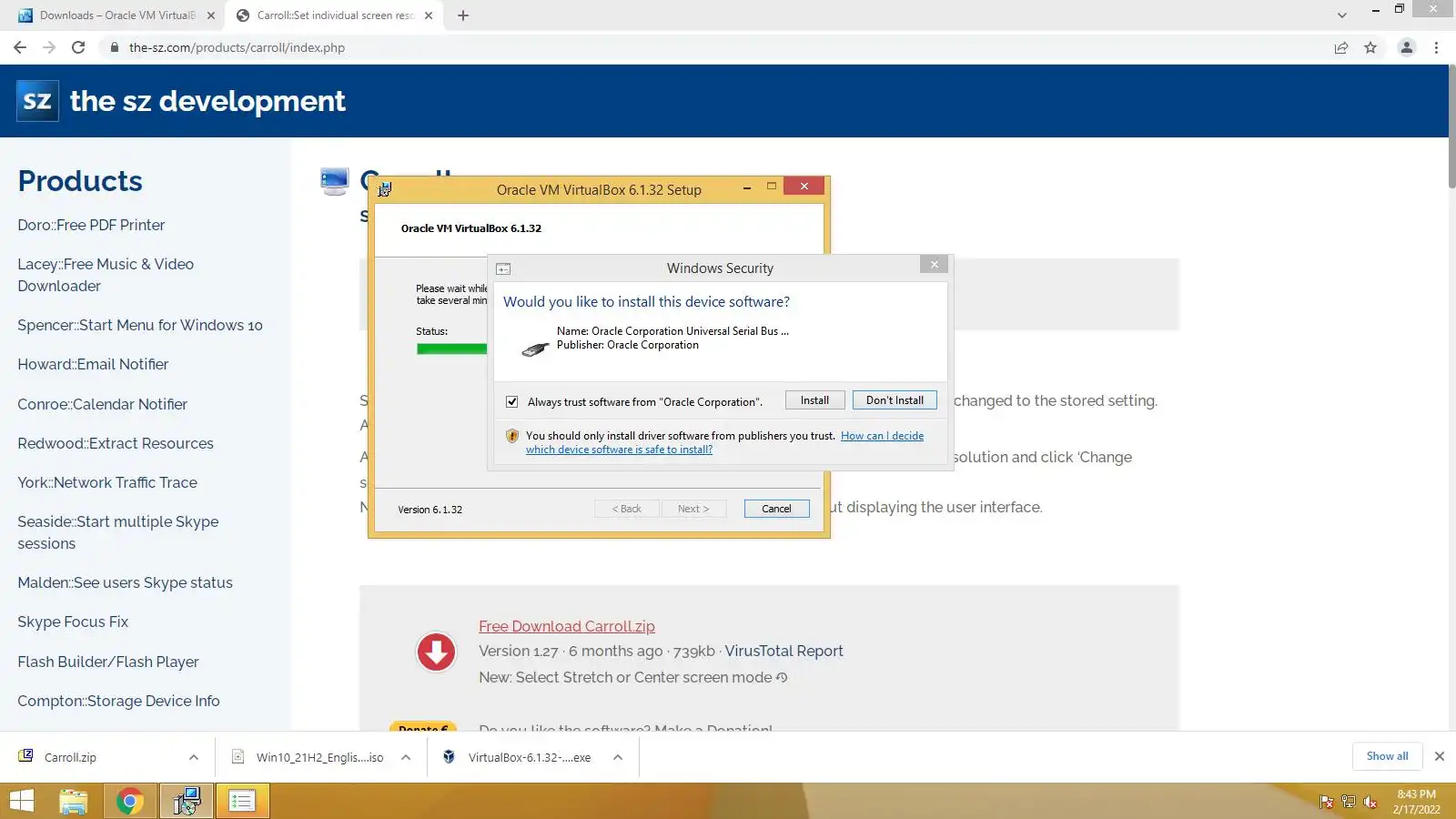1456x819 pixels.
Task: Open Spencer::Start Menu for Windows 10 link
Action: (x=140, y=325)
